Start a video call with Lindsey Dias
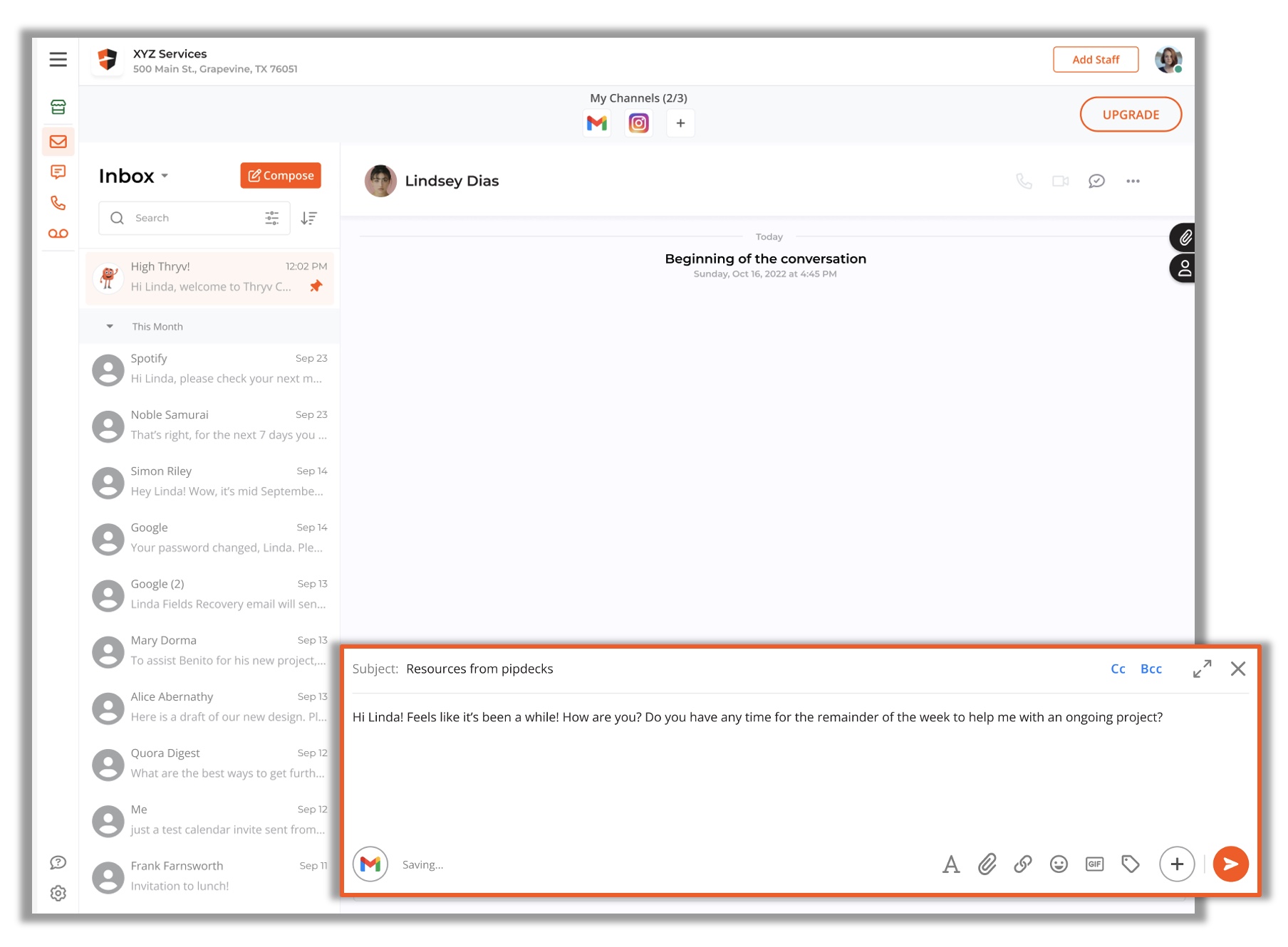1288x947 pixels. [x=1061, y=181]
